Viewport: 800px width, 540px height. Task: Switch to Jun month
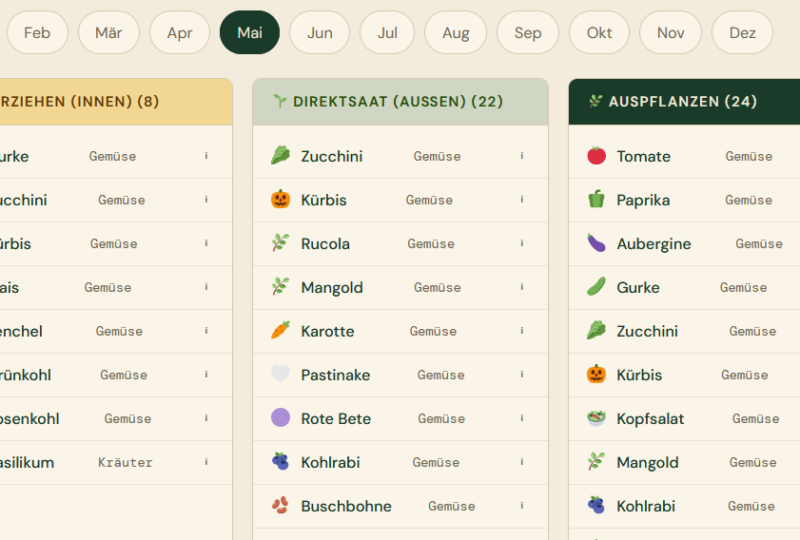point(319,33)
